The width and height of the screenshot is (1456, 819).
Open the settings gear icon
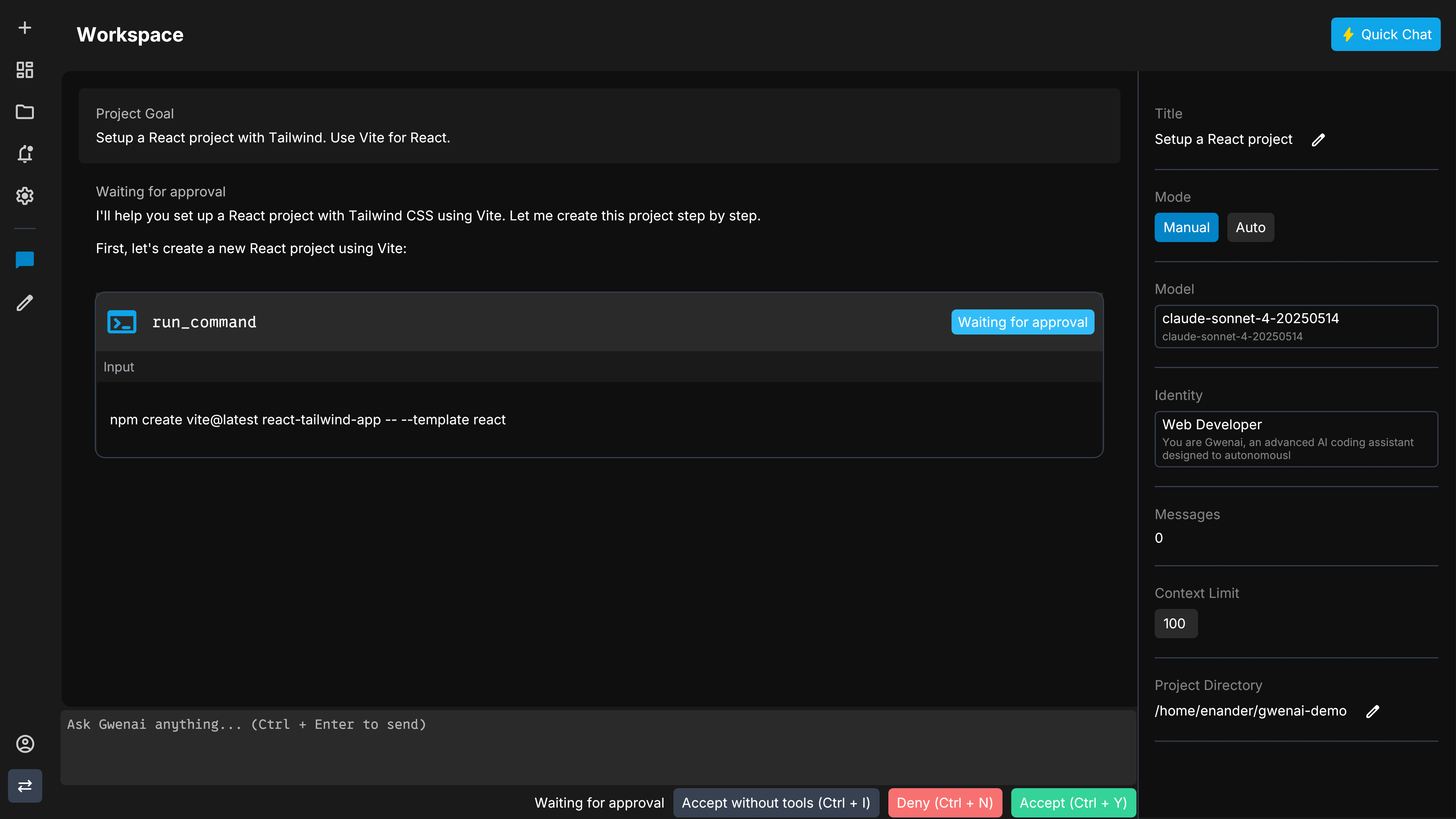(25, 196)
